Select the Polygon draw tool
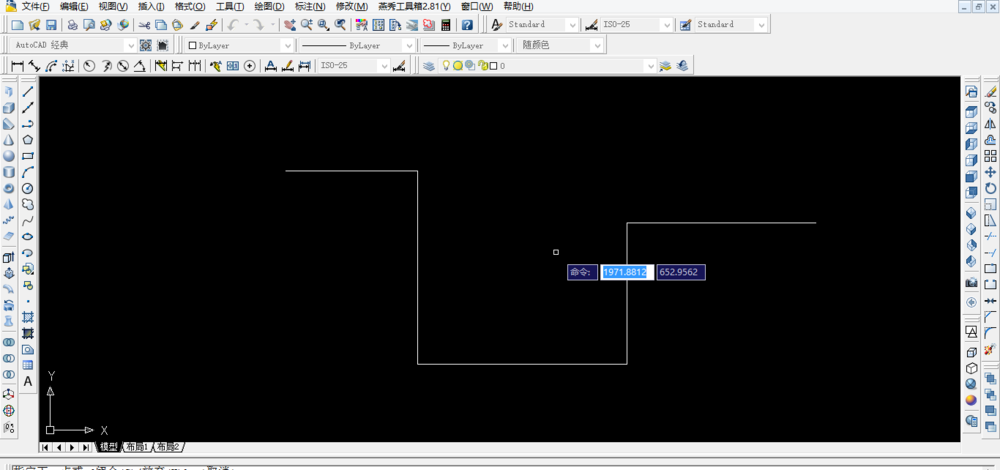This screenshot has width=1000, height=470. pyautogui.click(x=28, y=140)
